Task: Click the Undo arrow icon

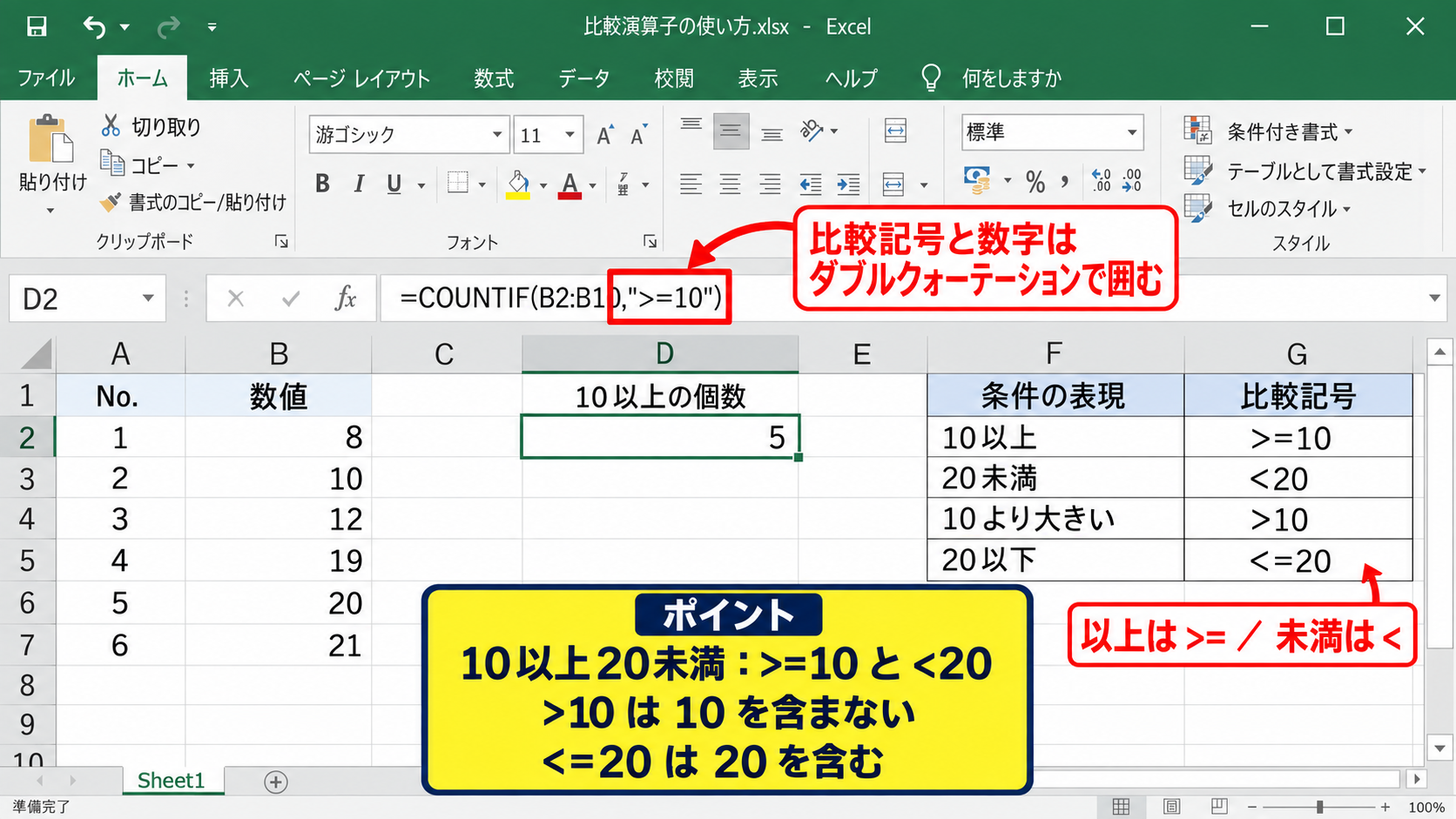Action: point(94,28)
